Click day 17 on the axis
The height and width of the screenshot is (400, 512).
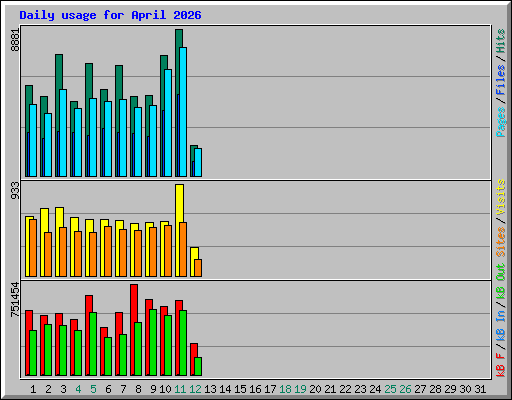270,389
